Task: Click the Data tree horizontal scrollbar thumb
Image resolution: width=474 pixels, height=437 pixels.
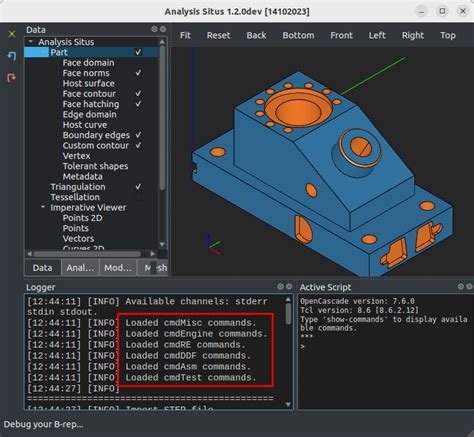Action: [x=87, y=254]
